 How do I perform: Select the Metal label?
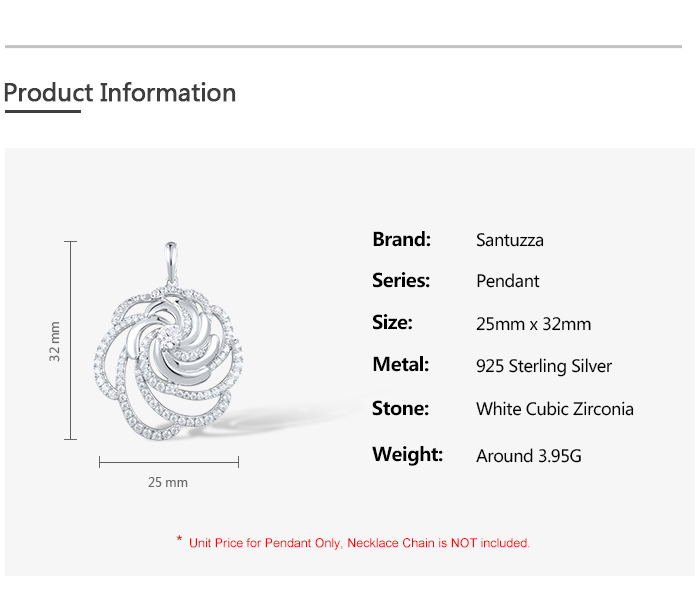click(400, 364)
